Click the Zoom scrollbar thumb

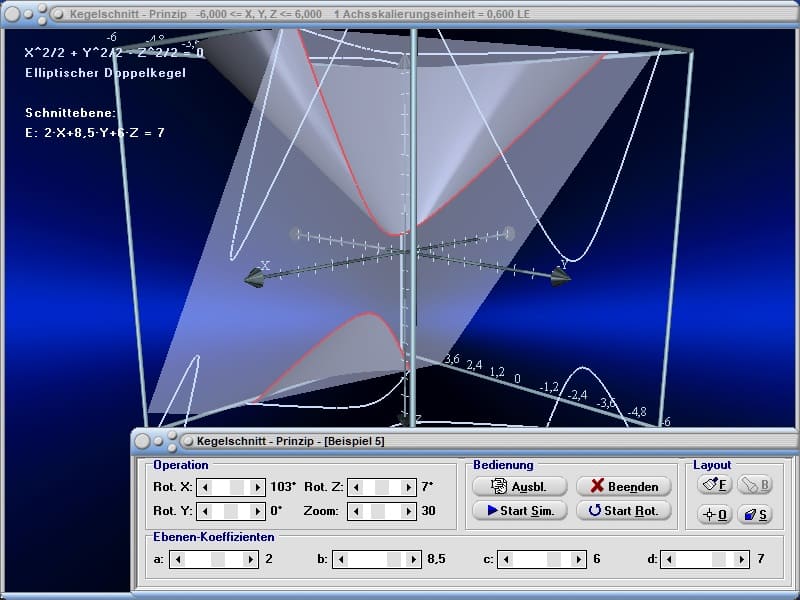[x=378, y=511]
